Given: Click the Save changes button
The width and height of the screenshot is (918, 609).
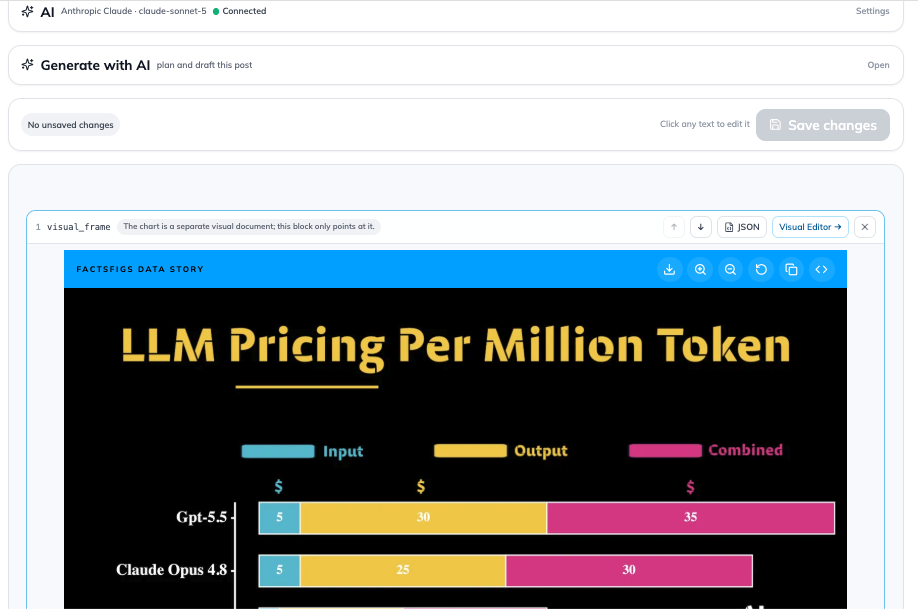Looking at the screenshot, I should (823, 125).
